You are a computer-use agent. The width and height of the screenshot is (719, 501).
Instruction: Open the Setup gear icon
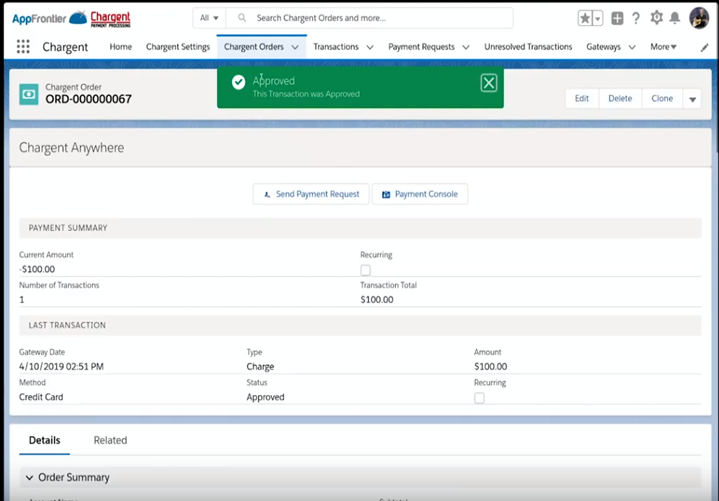click(x=656, y=18)
